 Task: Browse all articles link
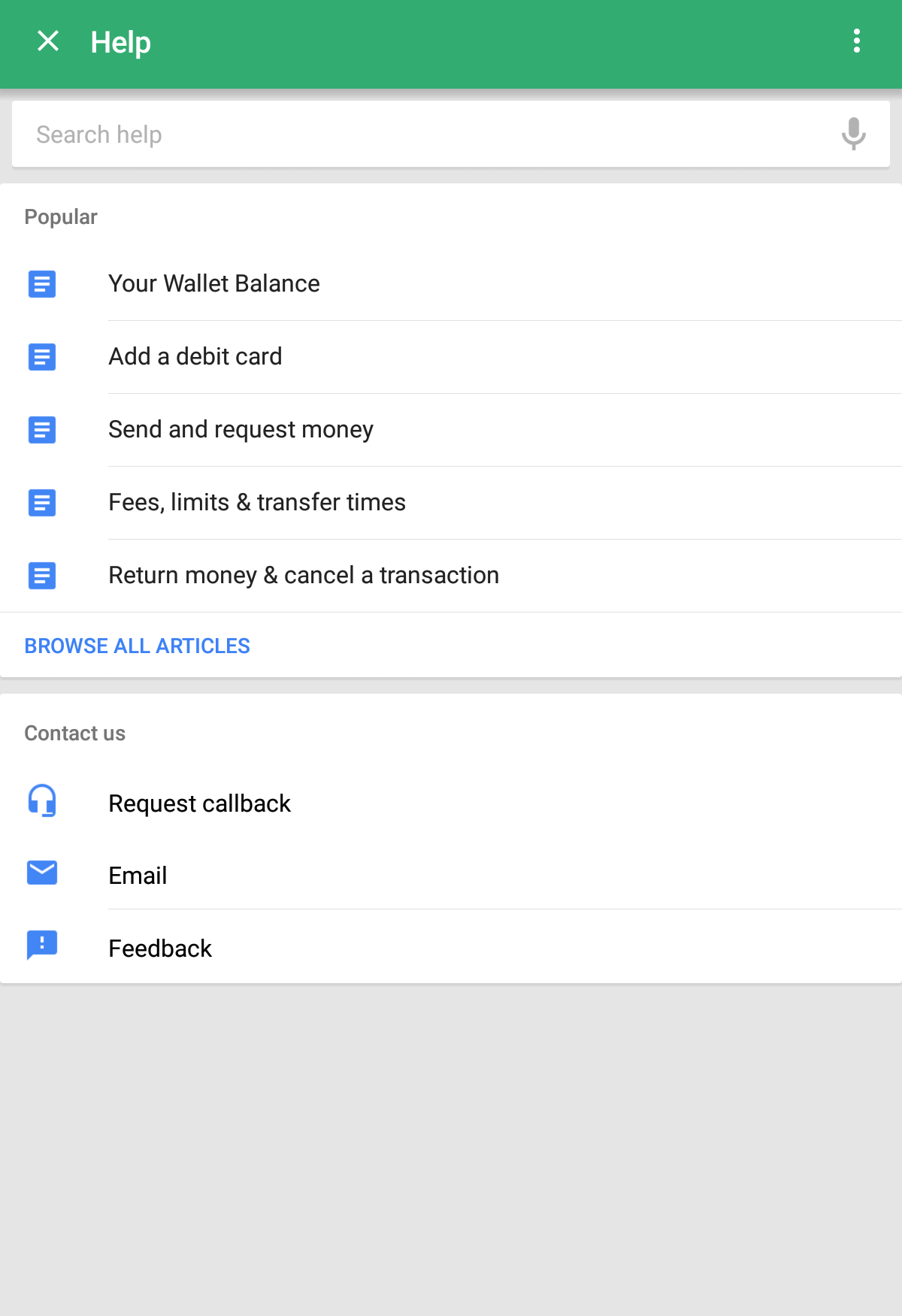click(x=138, y=646)
